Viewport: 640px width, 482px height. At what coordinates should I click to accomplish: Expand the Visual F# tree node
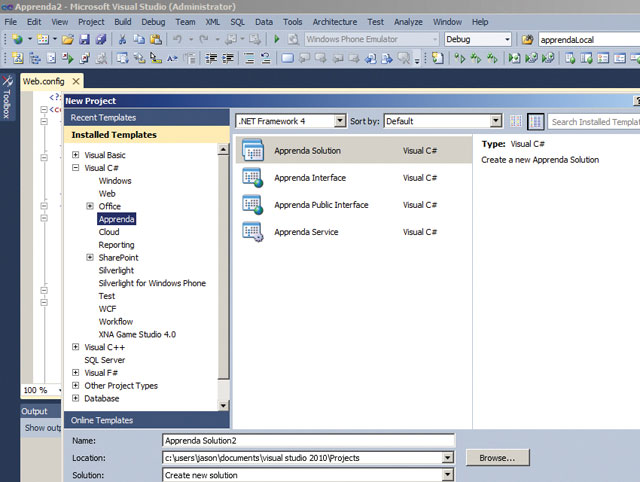click(76, 372)
